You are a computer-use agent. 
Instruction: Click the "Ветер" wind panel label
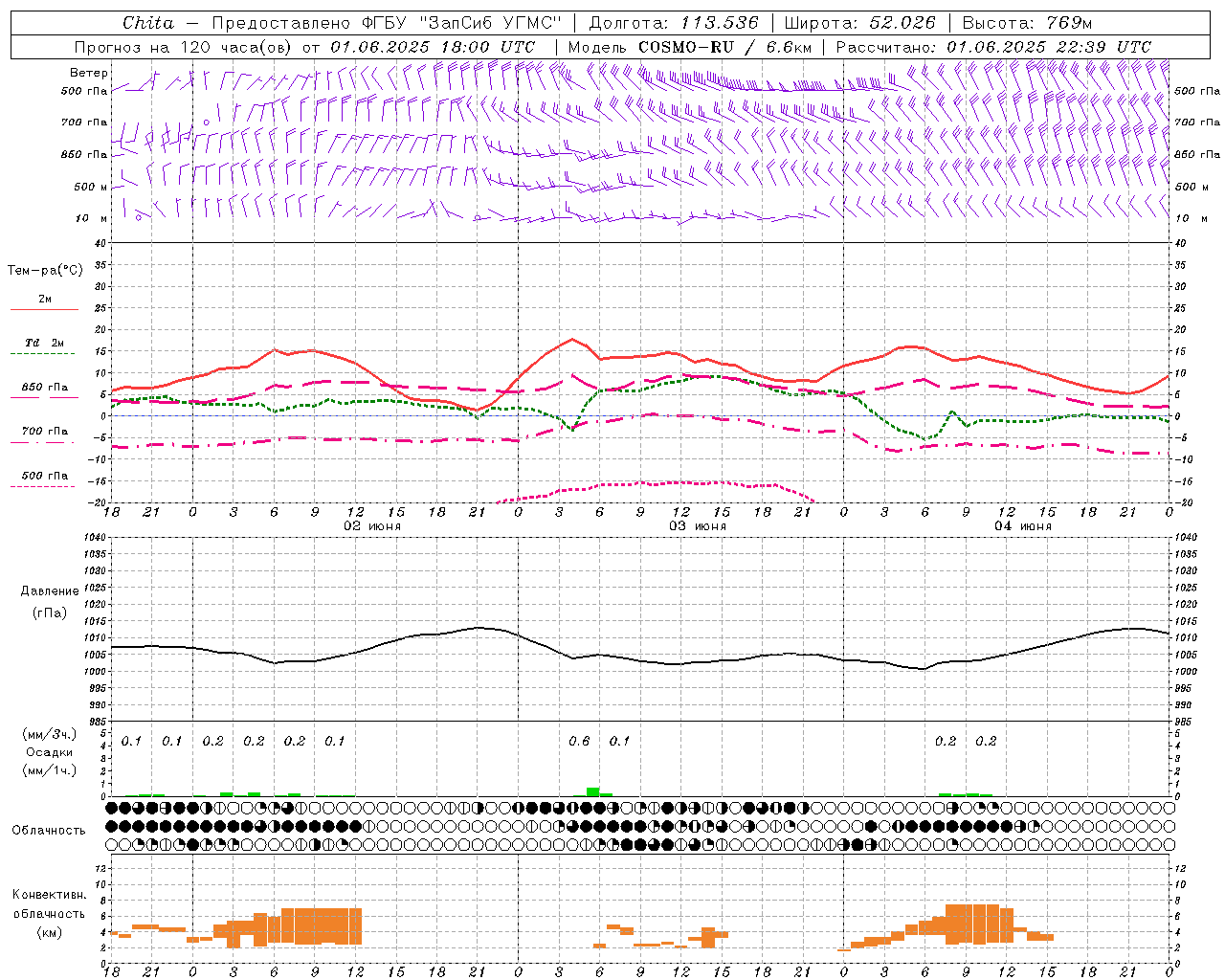click(89, 73)
